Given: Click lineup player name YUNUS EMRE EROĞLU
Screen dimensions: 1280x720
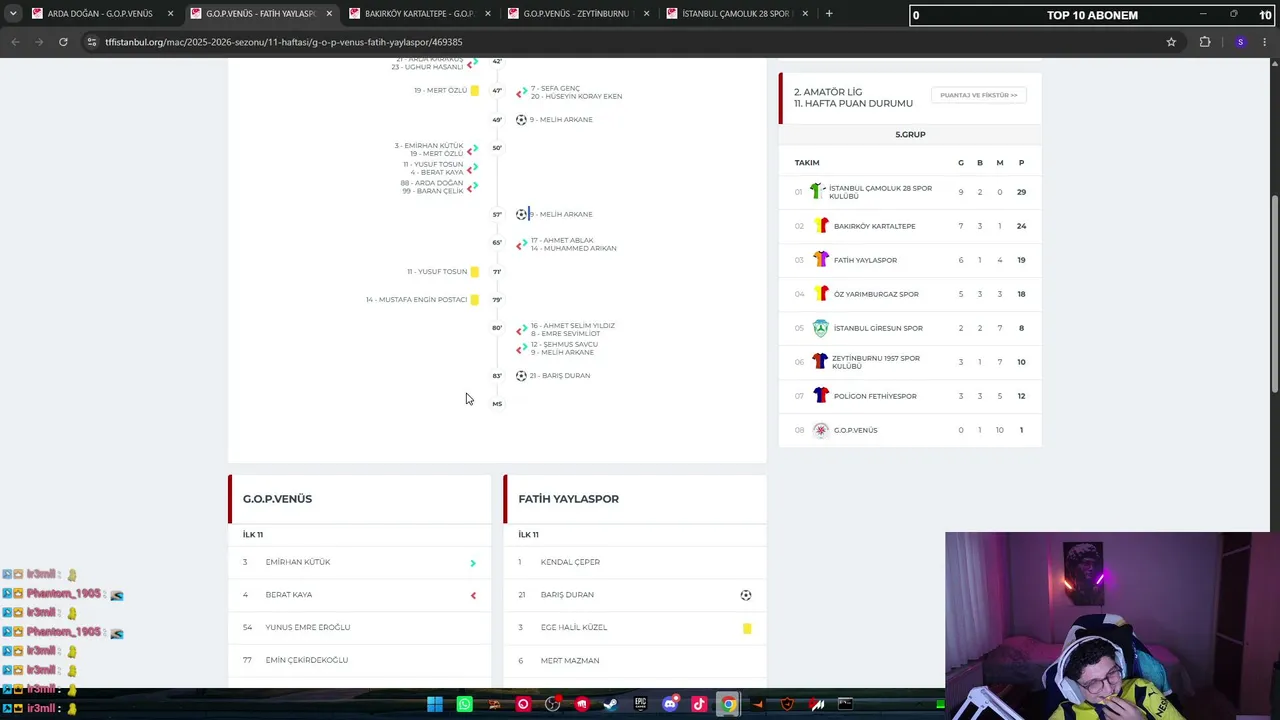Looking at the screenshot, I should [308, 628].
